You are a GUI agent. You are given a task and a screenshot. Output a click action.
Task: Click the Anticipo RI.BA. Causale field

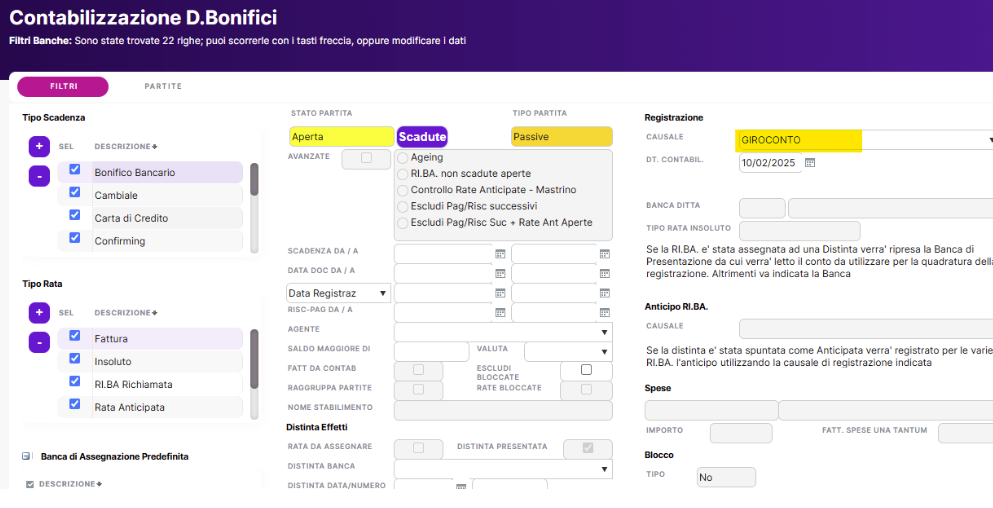point(866,329)
